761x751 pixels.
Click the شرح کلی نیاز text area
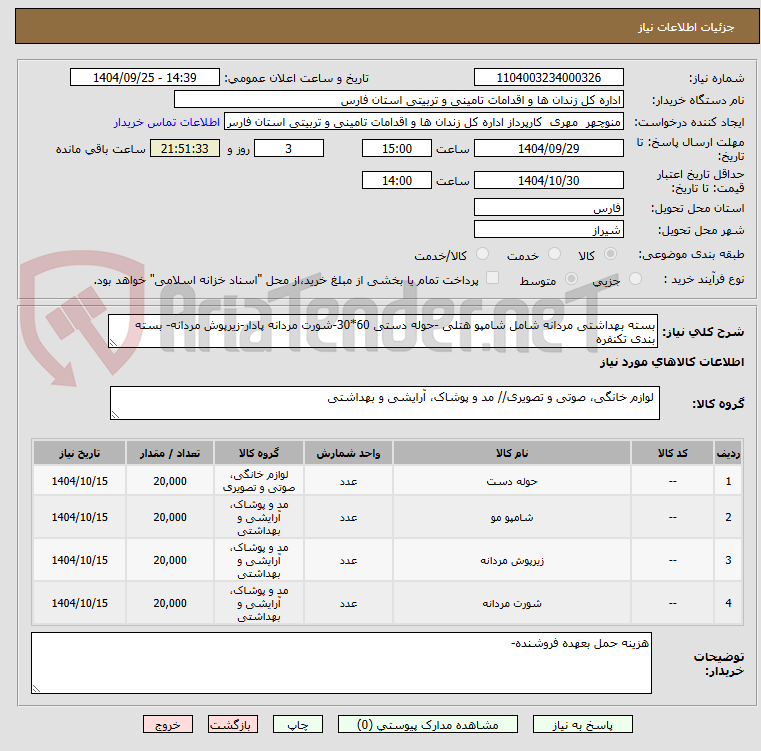click(x=383, y=331)
